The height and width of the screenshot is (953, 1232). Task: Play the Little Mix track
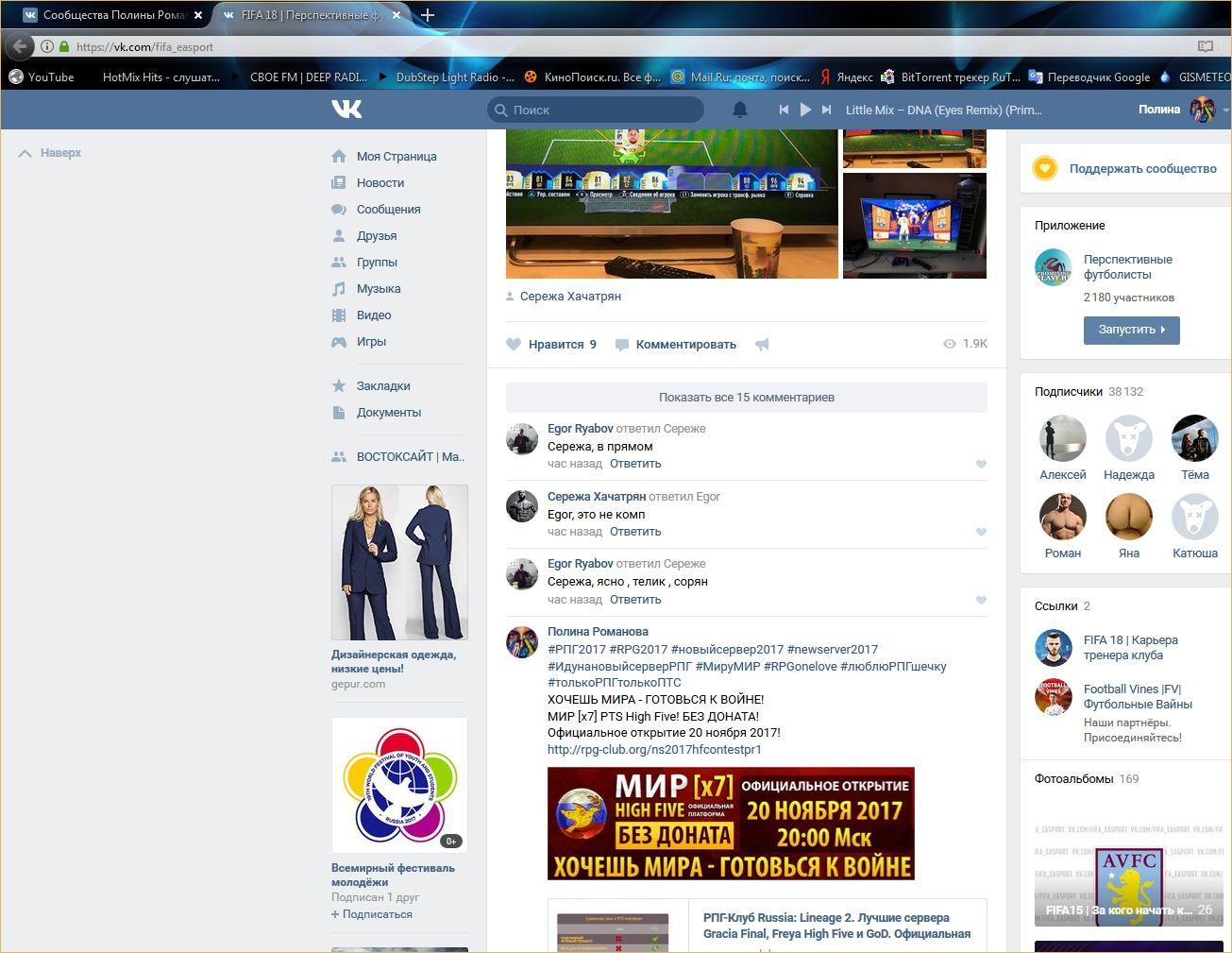pyautogui.click(x=805, y=110)
